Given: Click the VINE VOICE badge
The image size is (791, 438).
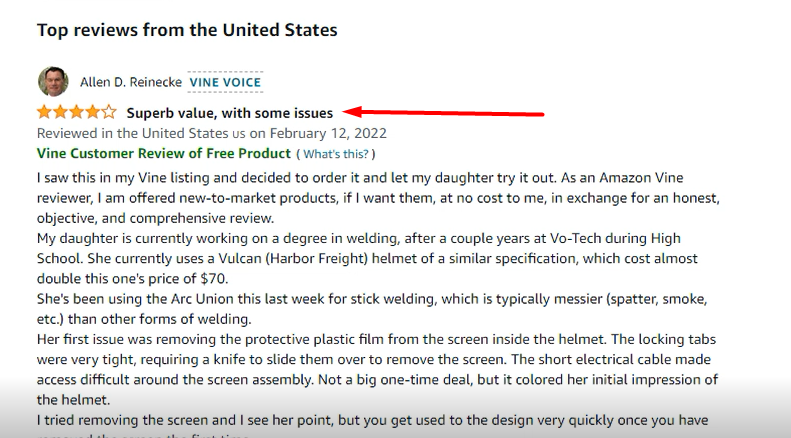Looking at the screenshot, I should point(225,82).
